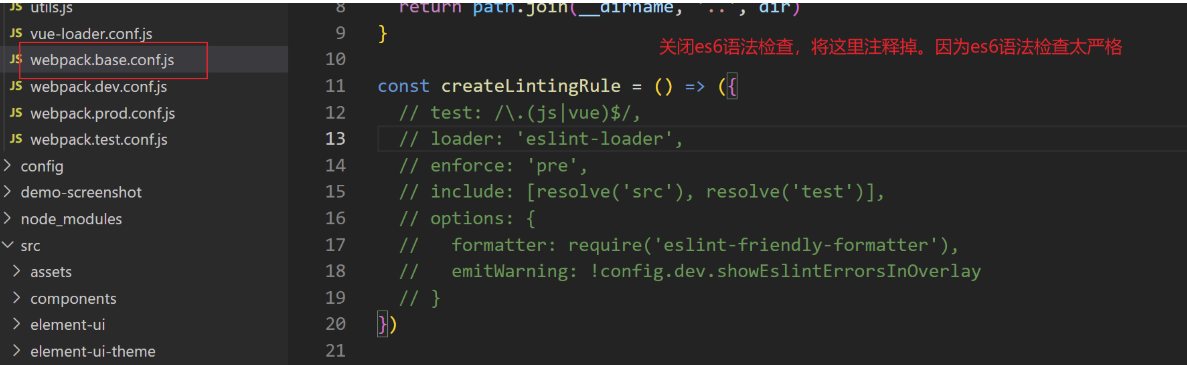Place cursor on '// test: /\.(js|vue)$/,' comment

[521, 113]
